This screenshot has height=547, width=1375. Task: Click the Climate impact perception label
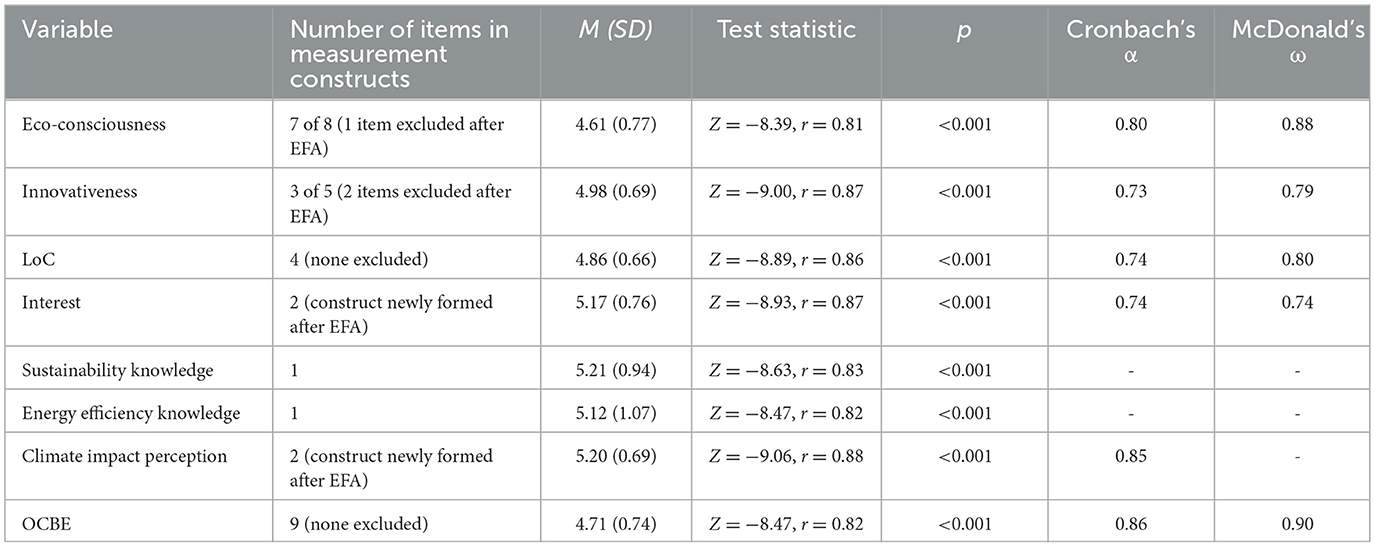coord(124,456)
